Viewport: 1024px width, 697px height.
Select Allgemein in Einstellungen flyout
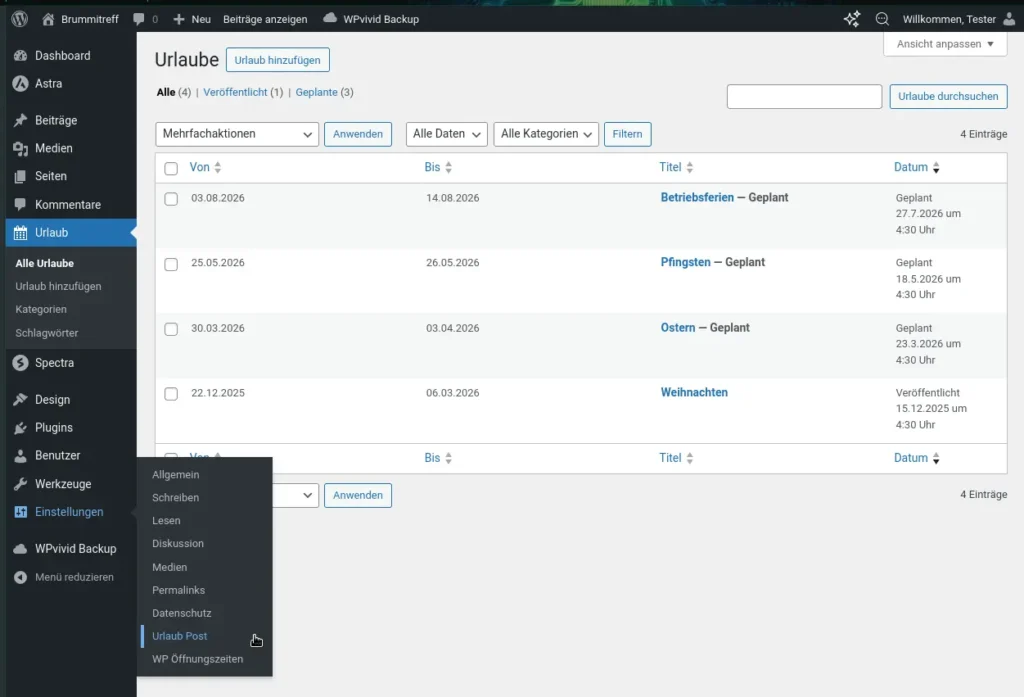[x=176, y=475]
